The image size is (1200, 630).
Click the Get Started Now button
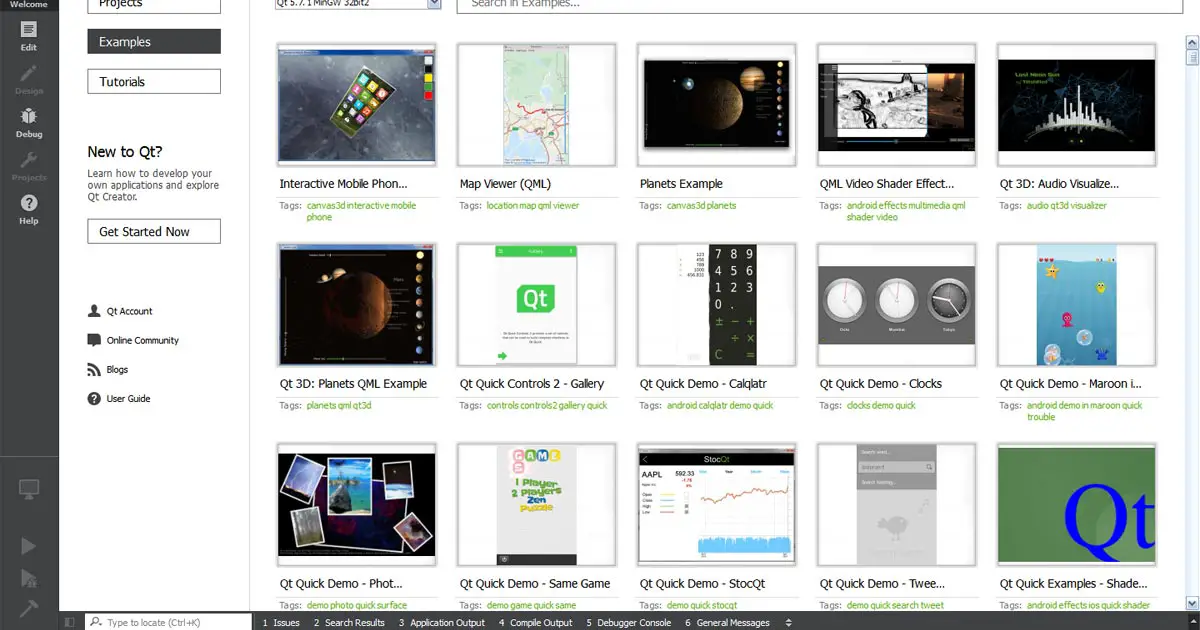(x=154, y=231)
